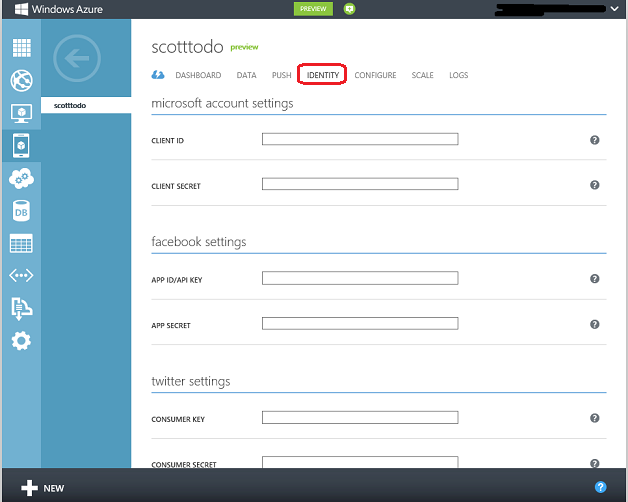Switch to the Identity tab
This screenshot has height=502, width=628.
(322, 75)
